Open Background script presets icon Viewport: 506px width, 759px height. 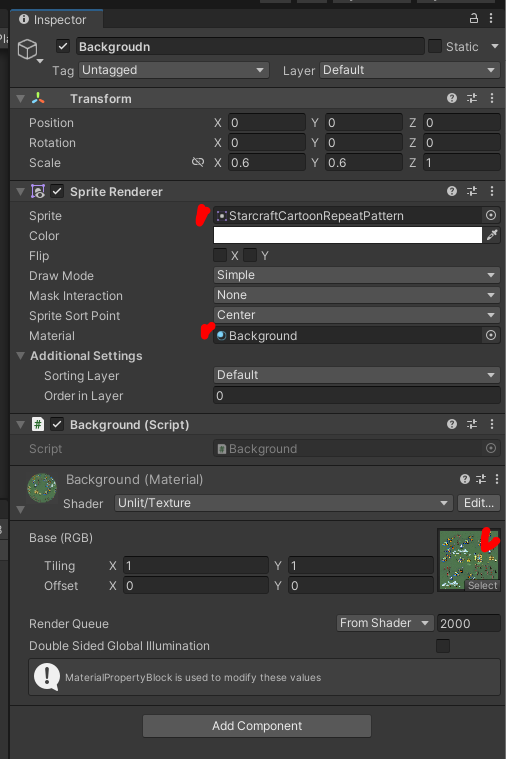pos(472,424)
